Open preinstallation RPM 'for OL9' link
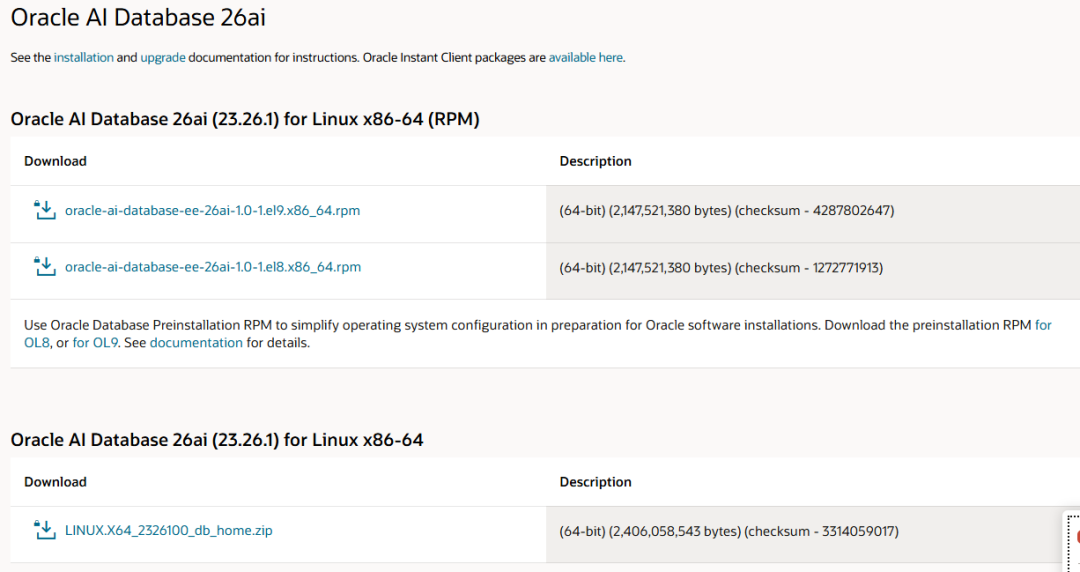This screenshot has width=1080, height=572. coord(95,343)
